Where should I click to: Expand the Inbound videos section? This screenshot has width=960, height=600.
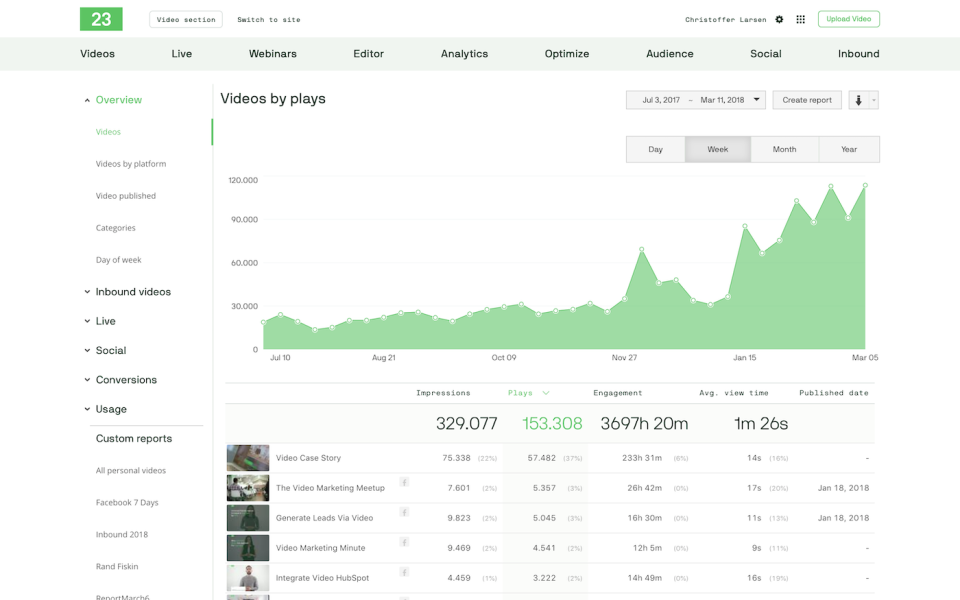pos(135,291)
